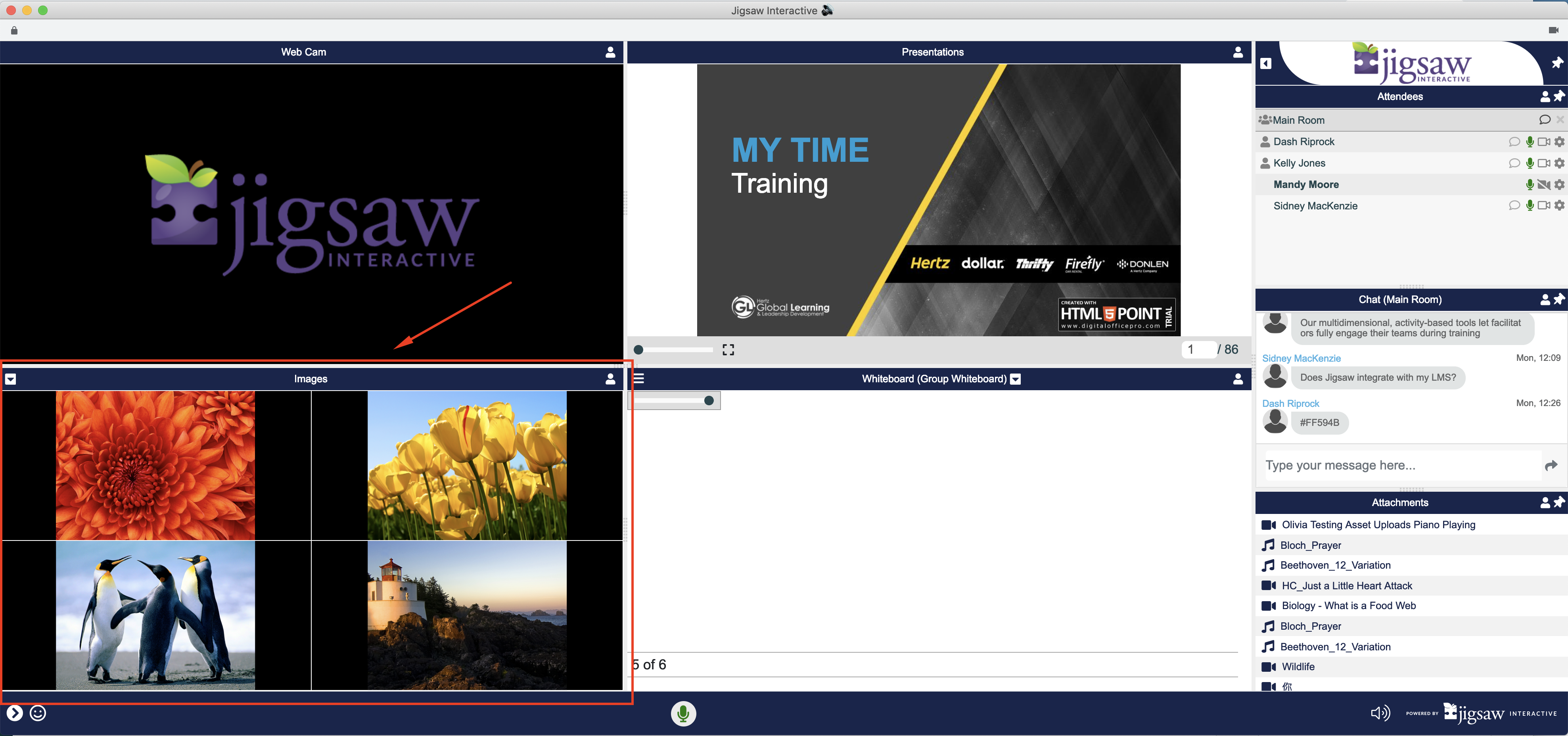Open the emoji smiley icon in the bottom bar
Viewport: 1568px width, 736px height.
[x=38, y=713]
